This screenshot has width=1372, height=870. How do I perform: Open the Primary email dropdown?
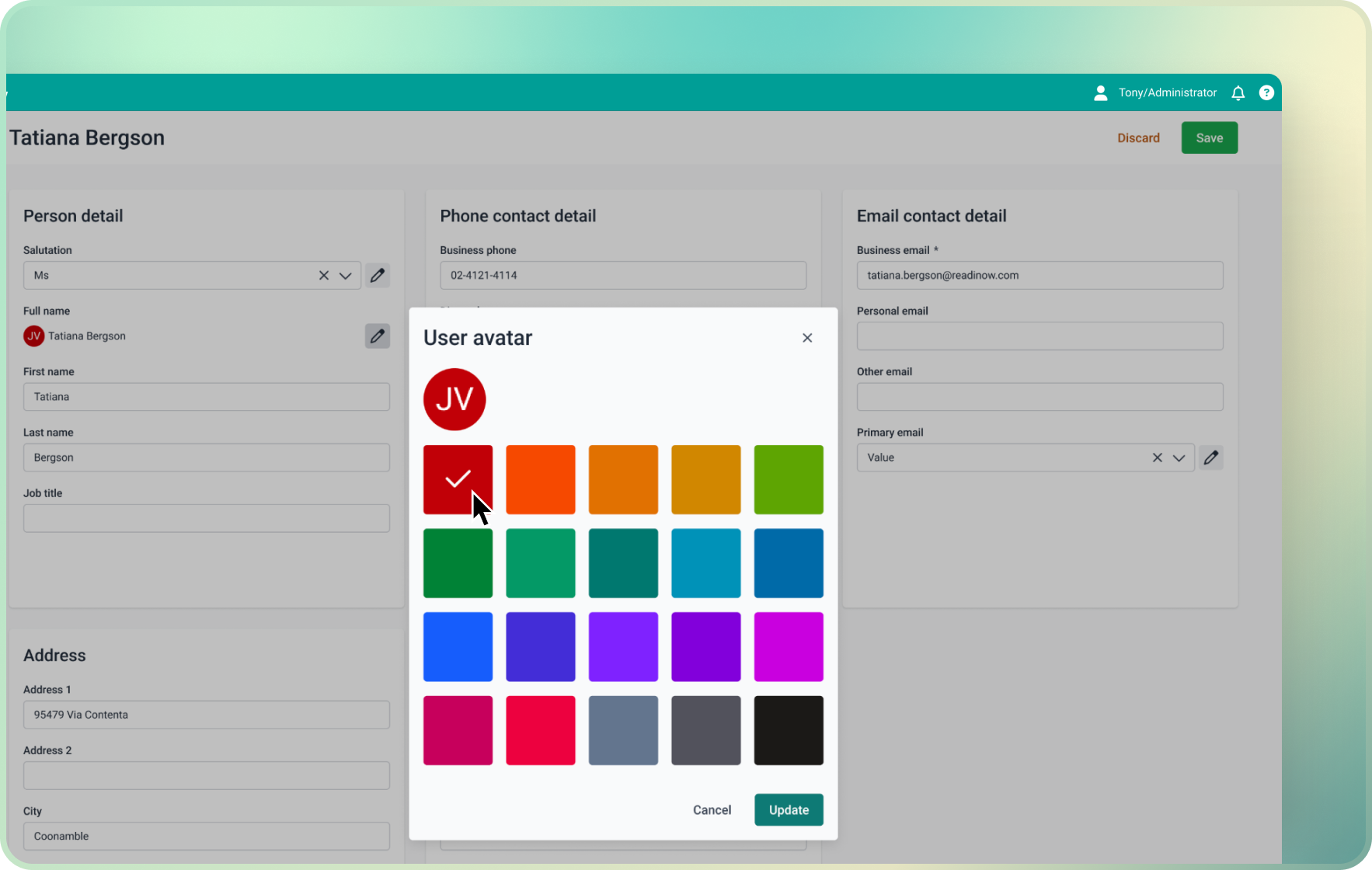click(1179, 458)
